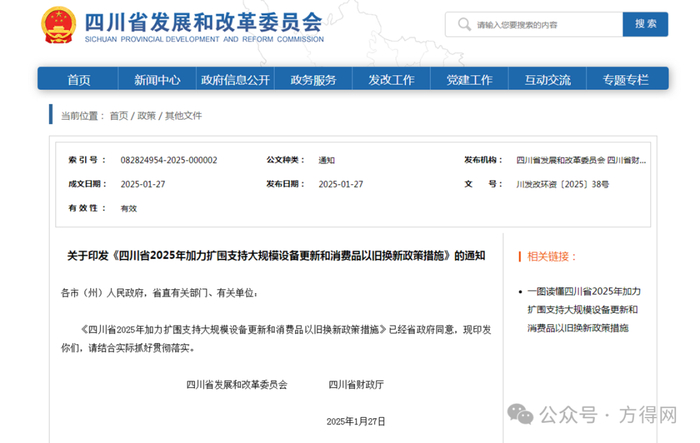Click the 发布日期 value 2025-01-27
The width and height of the screenshot is (700, 443).
pos(341,184)
